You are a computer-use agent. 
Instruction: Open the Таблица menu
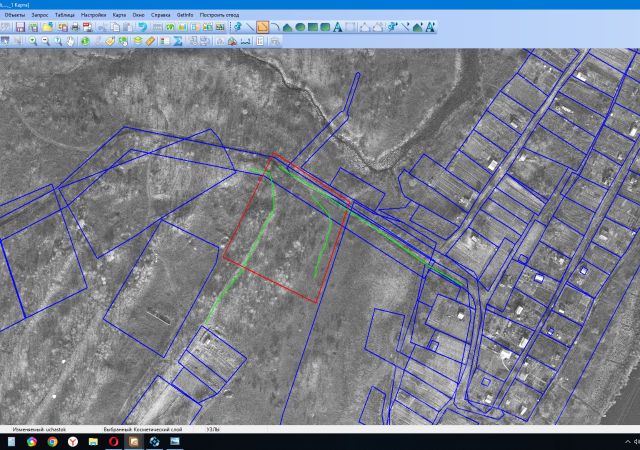pyautogui.click(x=65, y=15)
